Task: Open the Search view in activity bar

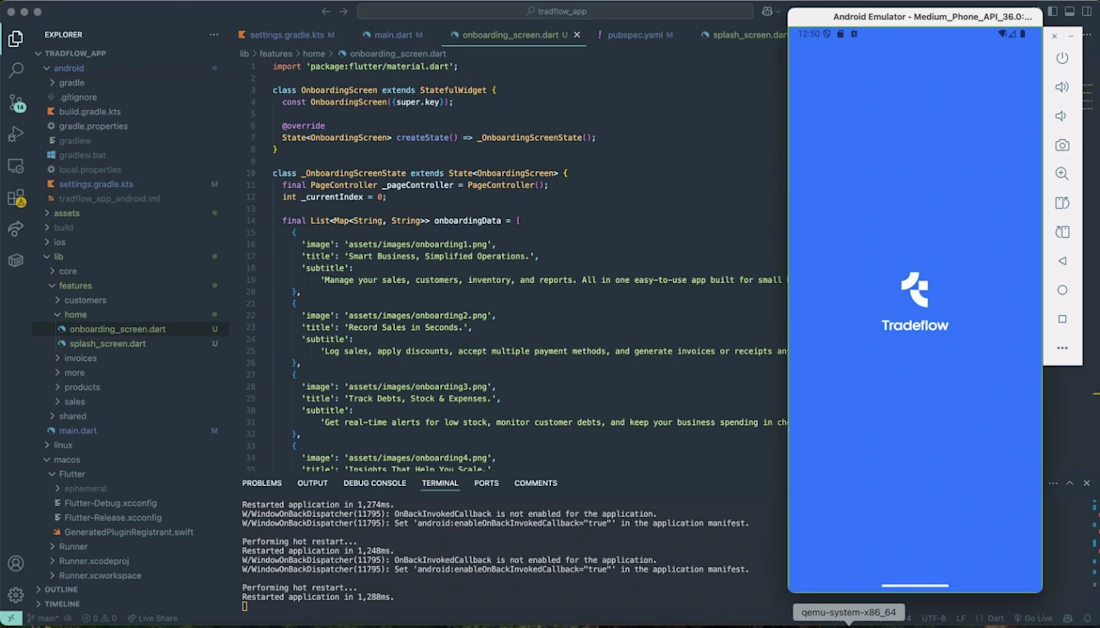Action: pos(15,69)
